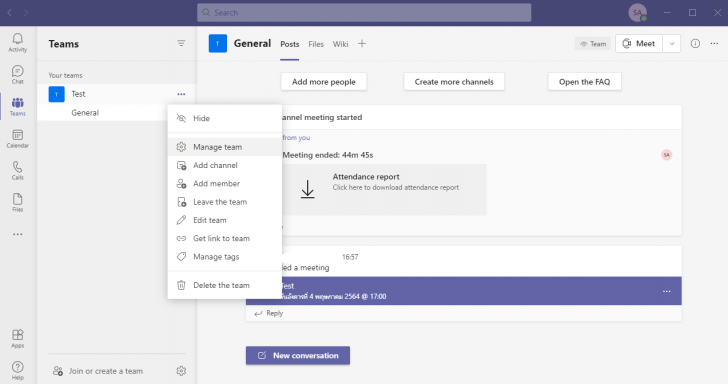728x384 pixels.
Task: Open the Attendance report card
Action: [384, 189]
